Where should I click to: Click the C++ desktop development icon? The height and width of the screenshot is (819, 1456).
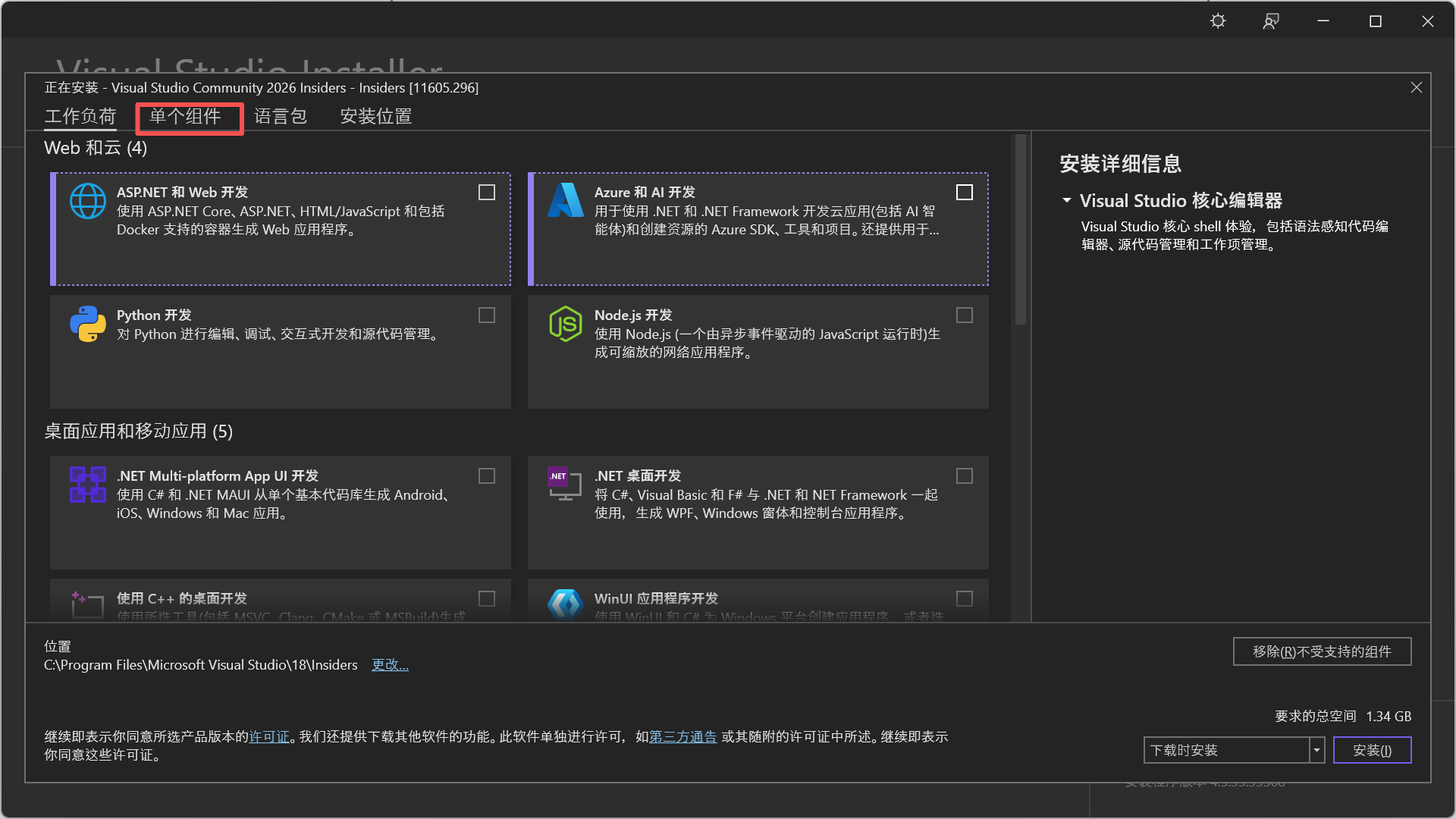pyautogui.click(x=87, y=605)
